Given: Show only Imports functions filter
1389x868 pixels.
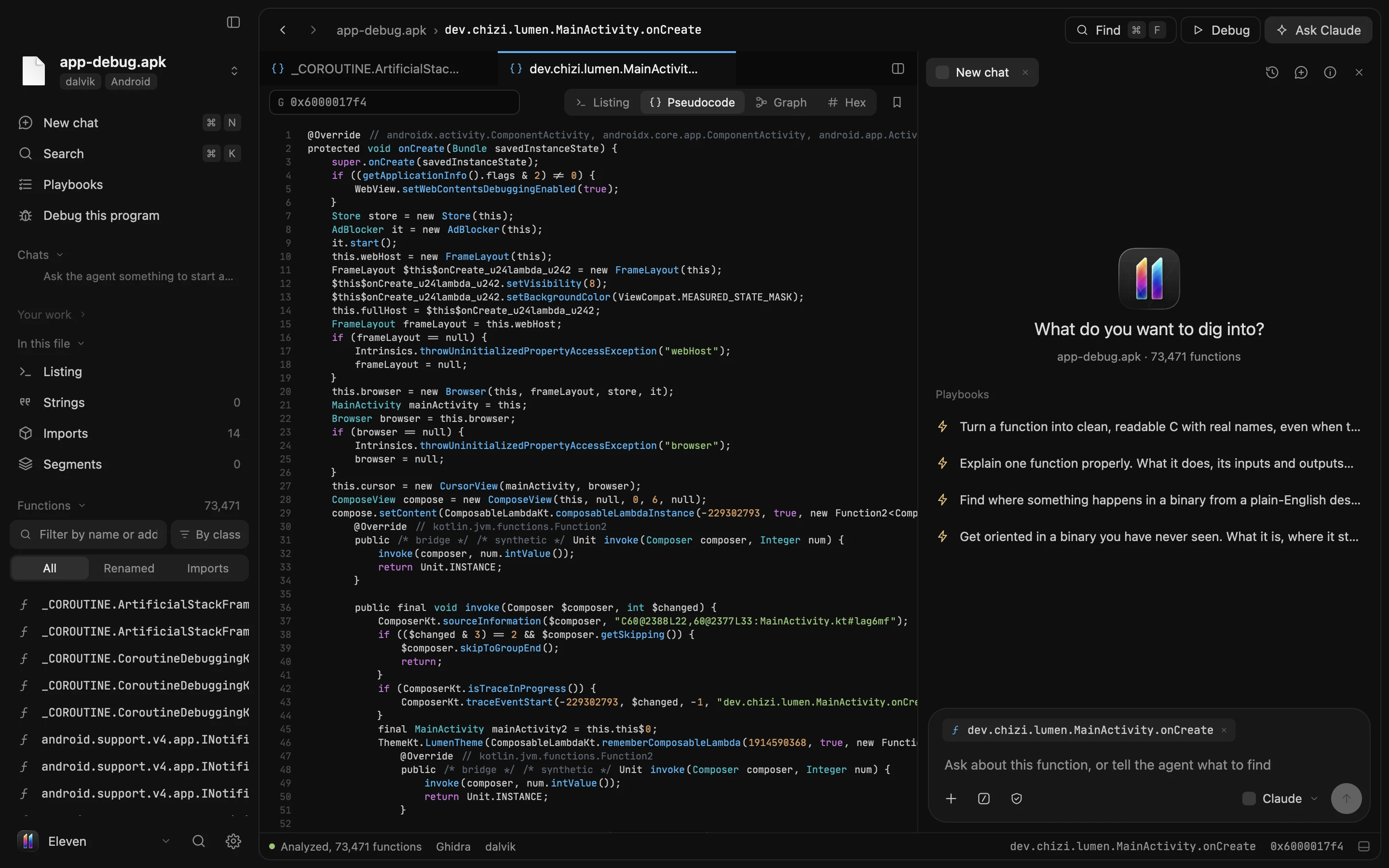Looking at the screenshot, I should 208,569.
